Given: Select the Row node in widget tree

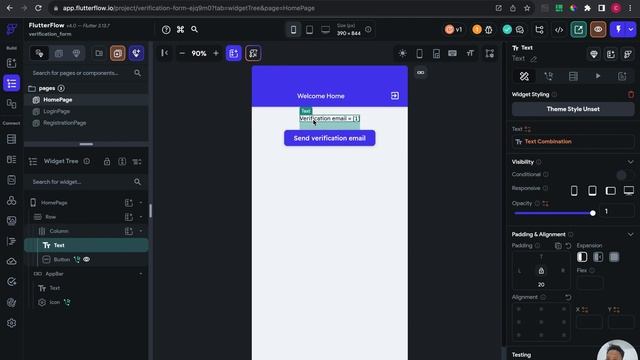Looking at the screenshot, I should 51,217.
